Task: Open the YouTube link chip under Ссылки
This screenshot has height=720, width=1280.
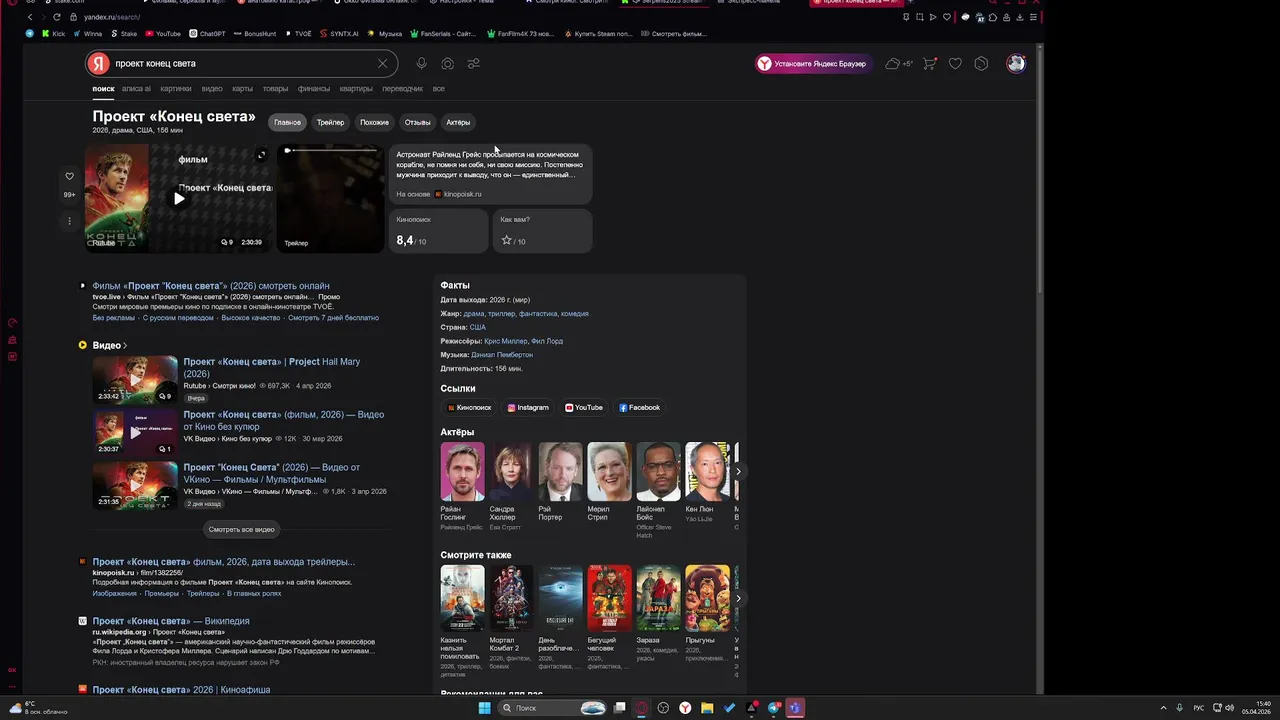Action: click(584, 407)
